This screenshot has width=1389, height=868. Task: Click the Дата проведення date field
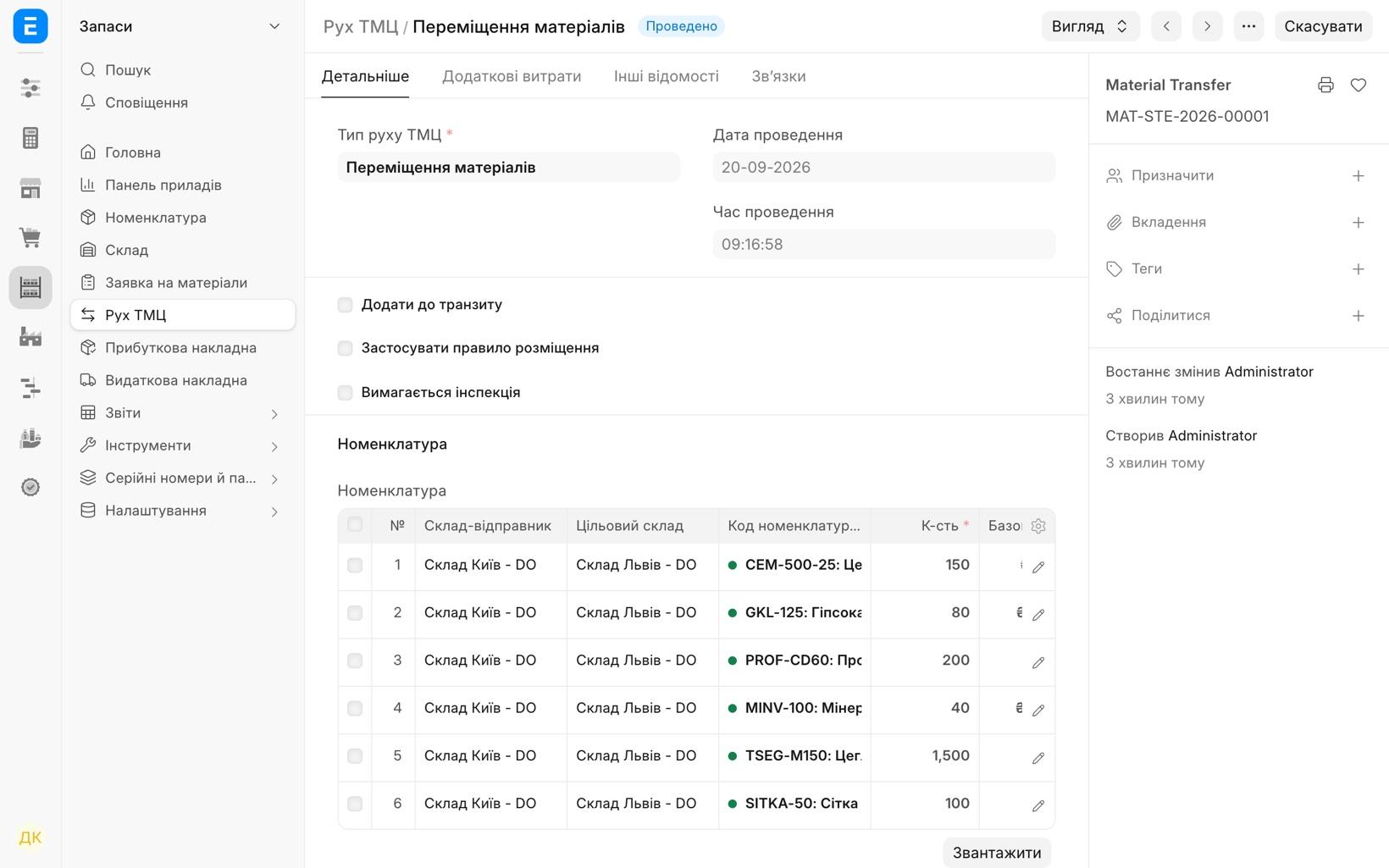coord(883,167)
